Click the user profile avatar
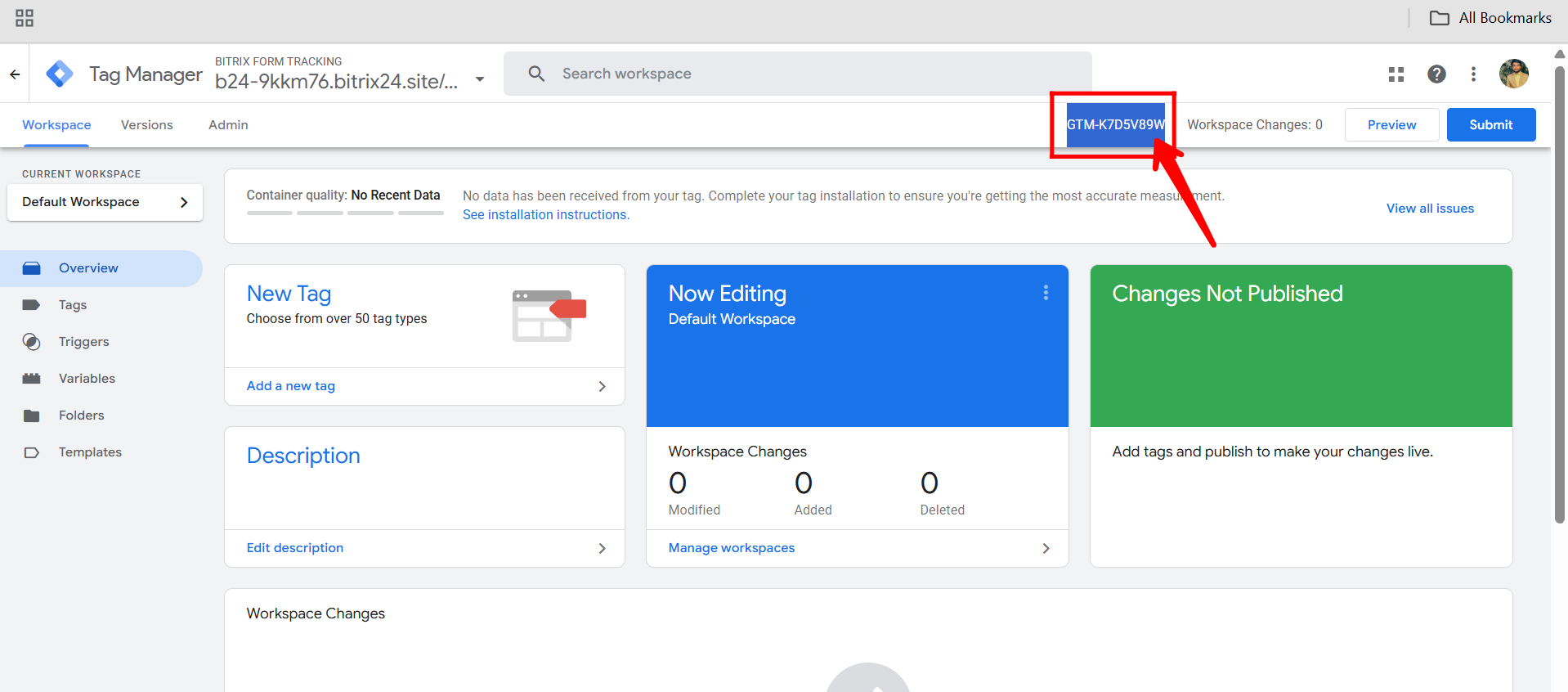The height and width of the screenshot is (692, 1568). [1514, 74]
